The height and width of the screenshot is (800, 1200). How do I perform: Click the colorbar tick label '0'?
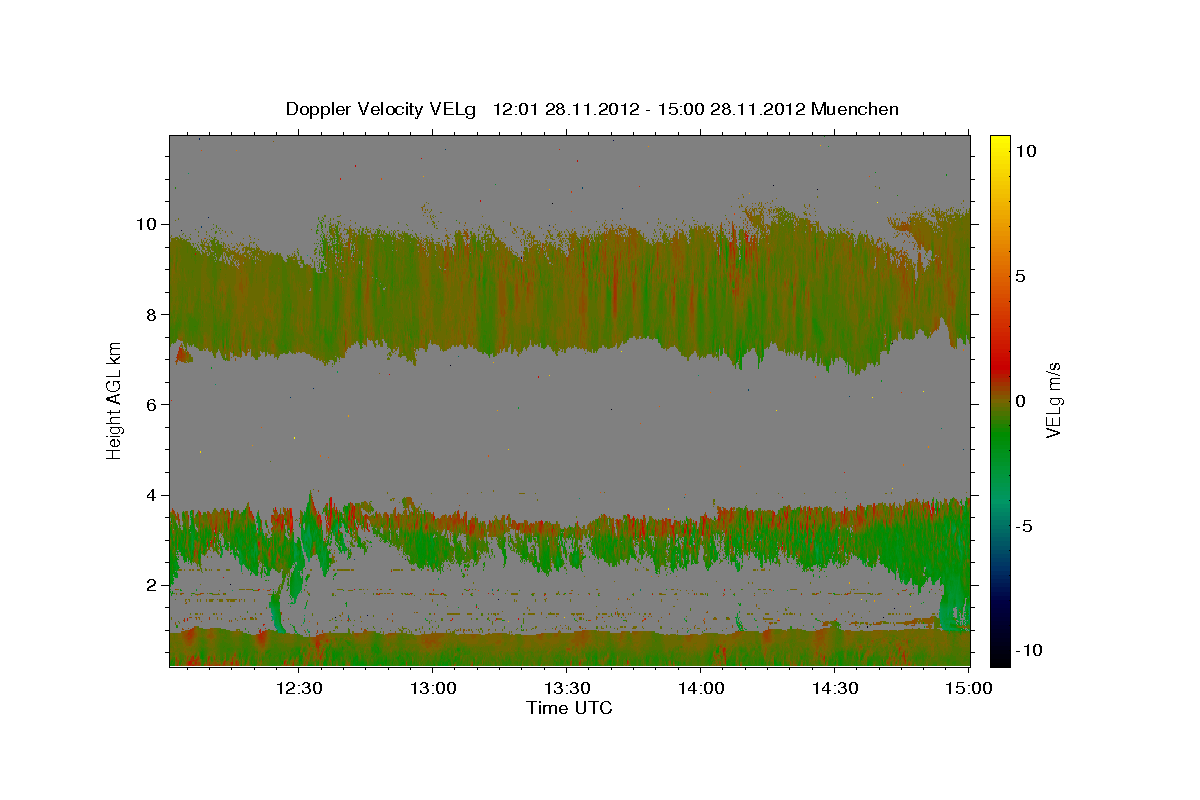[1023, 401]
